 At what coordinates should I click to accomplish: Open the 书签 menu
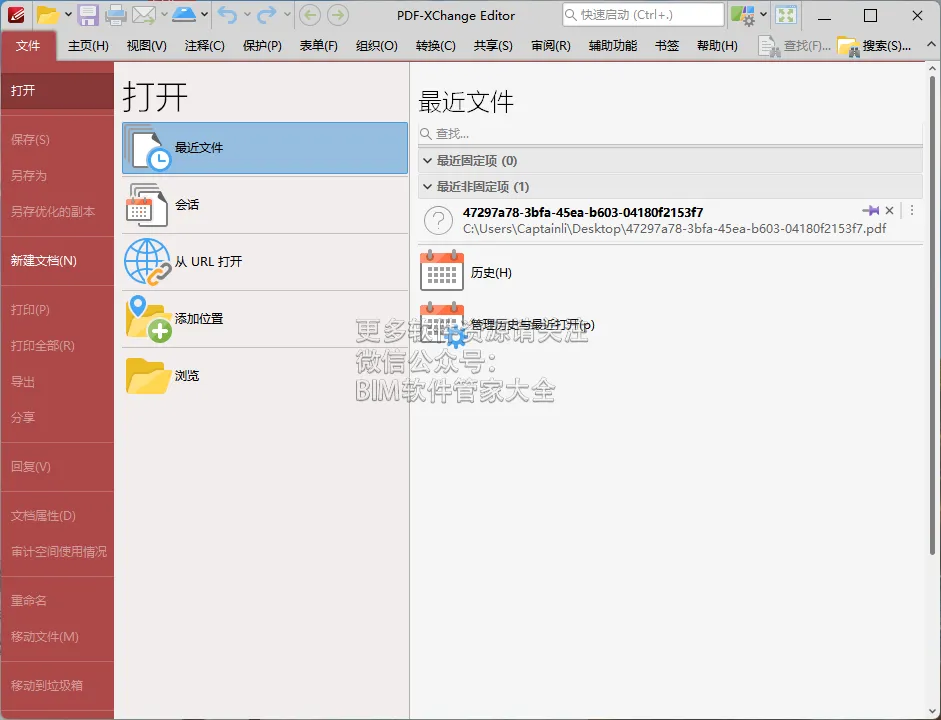667,46
